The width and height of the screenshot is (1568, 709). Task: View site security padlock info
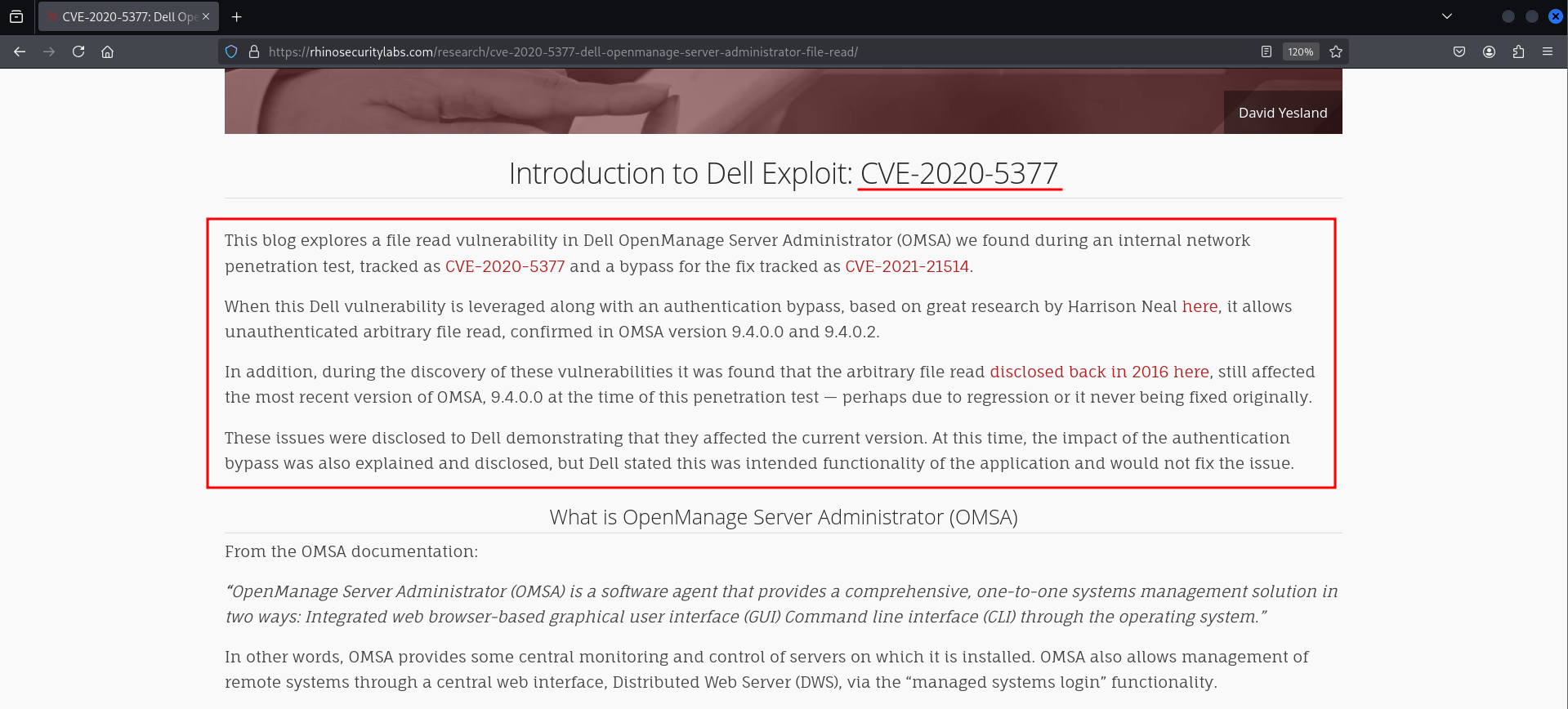(254, 51)
